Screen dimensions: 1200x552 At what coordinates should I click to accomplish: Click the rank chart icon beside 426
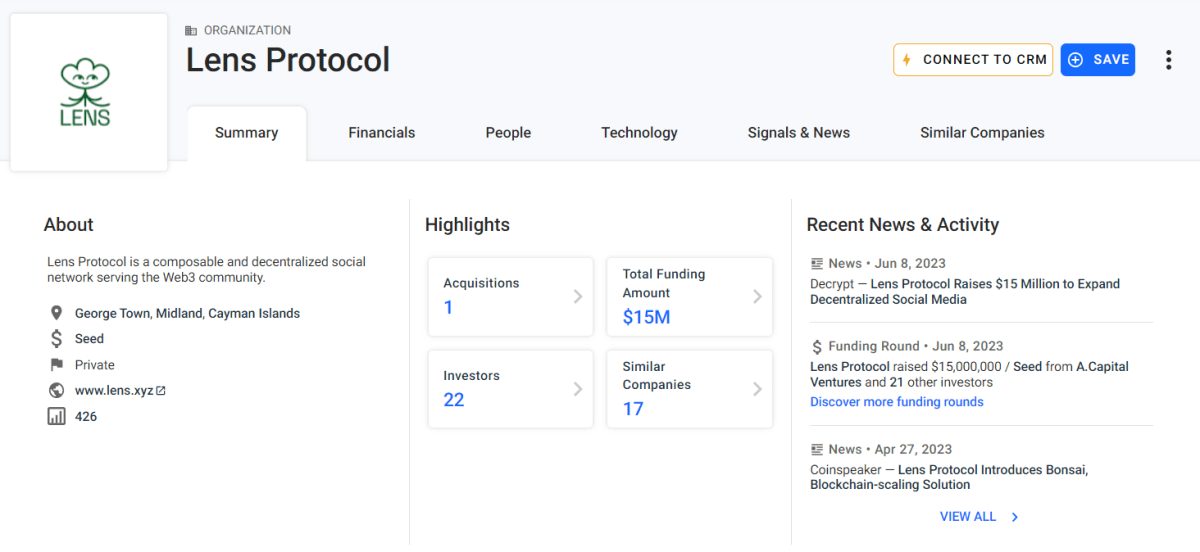coord(56,416)
